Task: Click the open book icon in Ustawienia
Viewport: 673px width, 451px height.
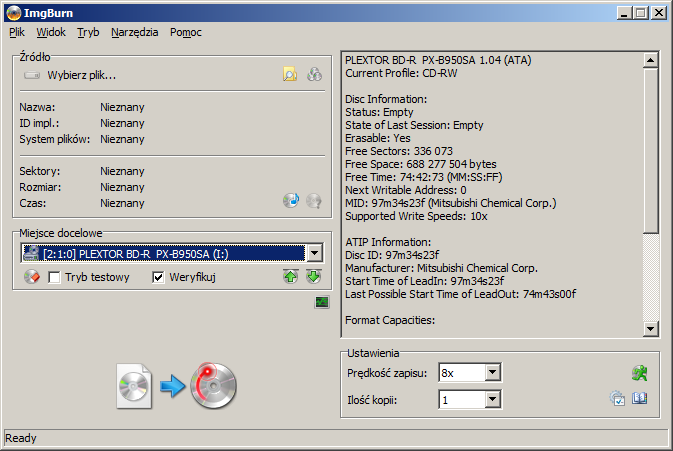Action: 640,398
